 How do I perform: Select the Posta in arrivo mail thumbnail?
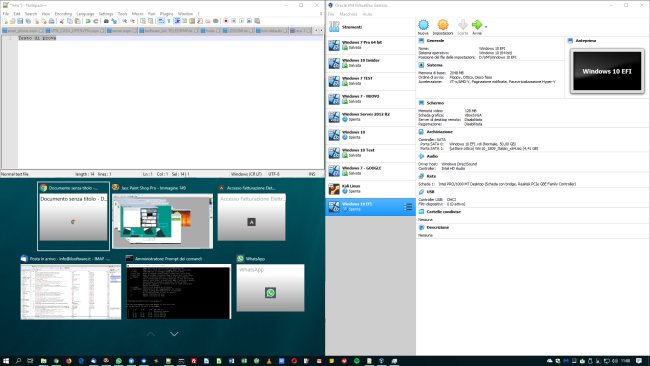[71, 287]
